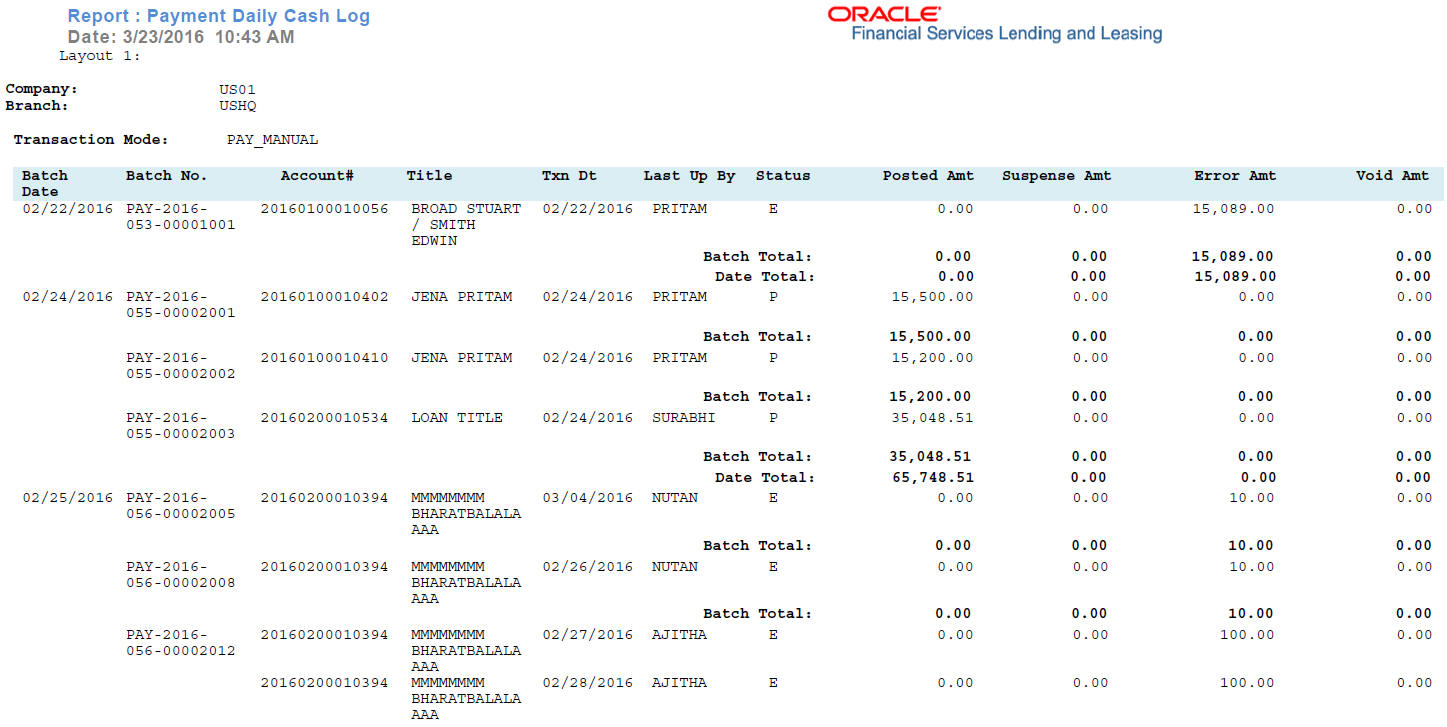1447x727 pixels.
Task: Click the transaction date 02/28/2016
Action: tap(588, 683)
